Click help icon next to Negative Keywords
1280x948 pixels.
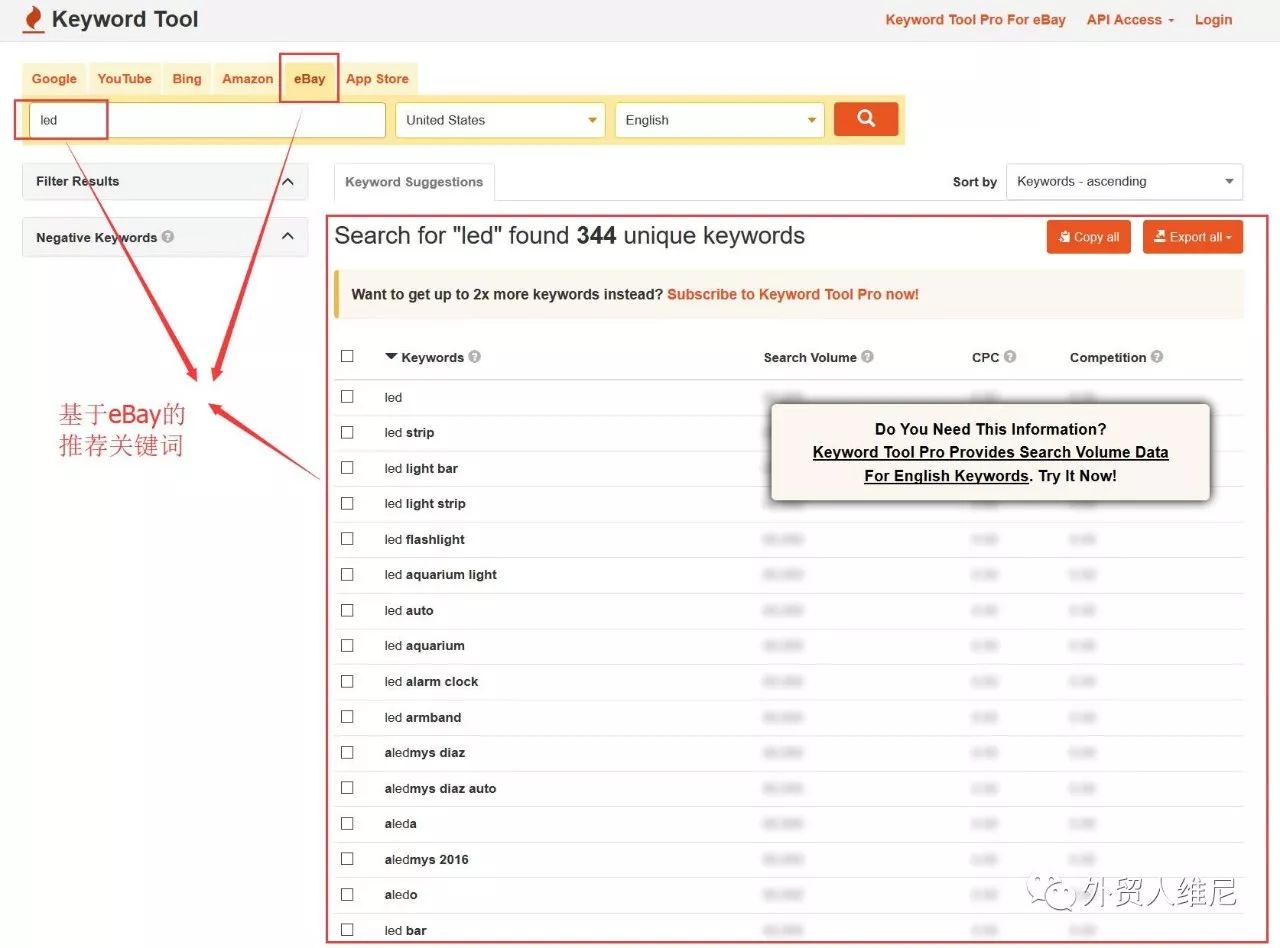168,237
